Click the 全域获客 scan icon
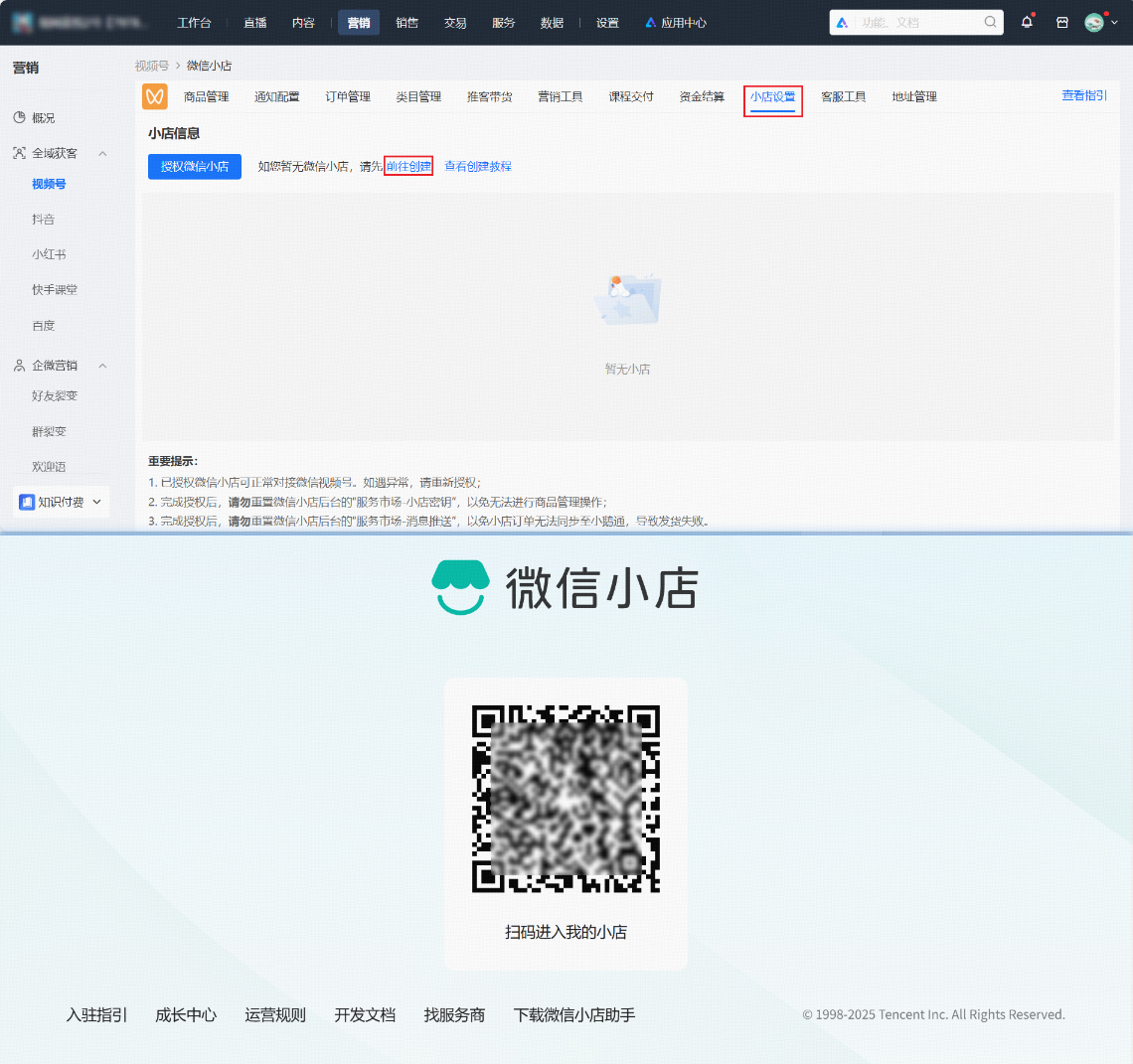 click(x=20, y=152)
